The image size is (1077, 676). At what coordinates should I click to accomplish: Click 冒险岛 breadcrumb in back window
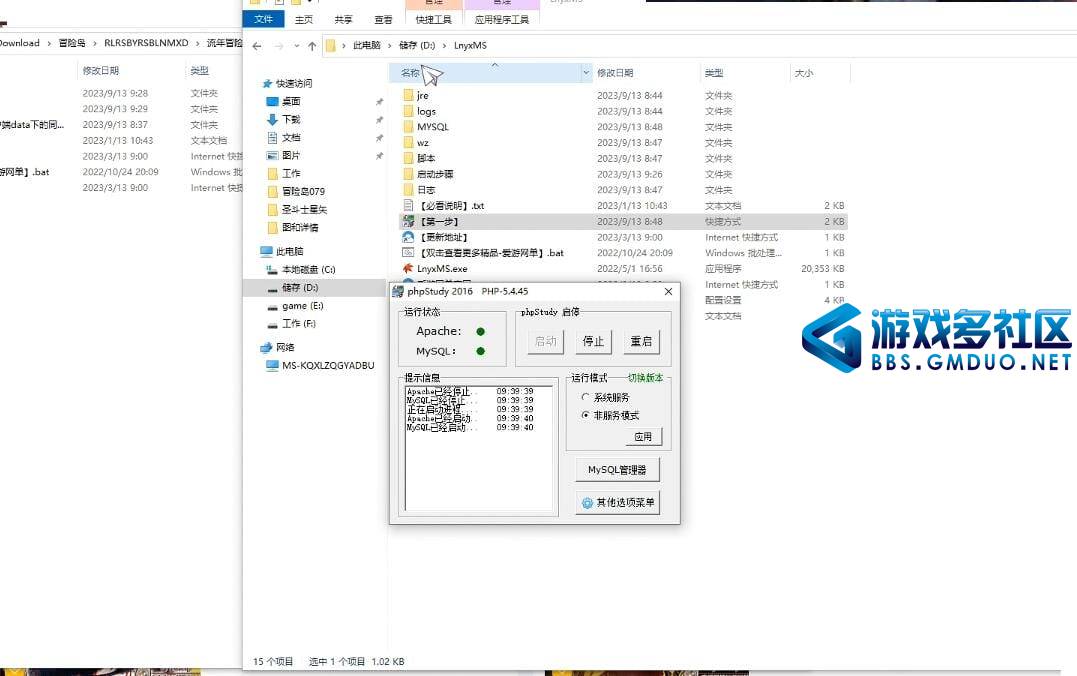point(72,43)
